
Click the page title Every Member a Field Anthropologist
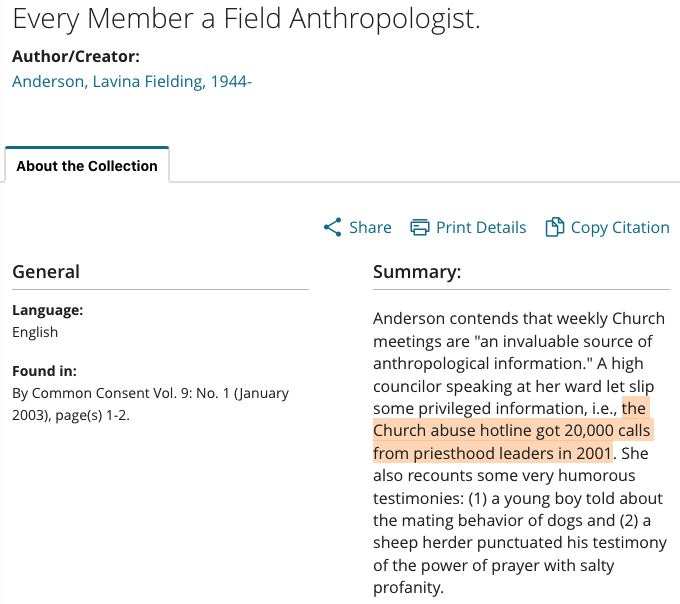[246, 19]
